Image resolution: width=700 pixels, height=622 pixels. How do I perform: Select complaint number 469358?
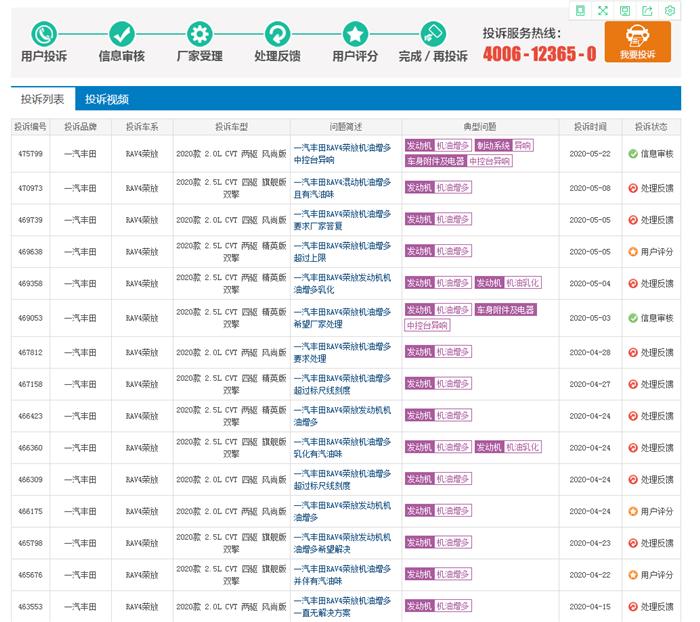click(x=30, y=284)
